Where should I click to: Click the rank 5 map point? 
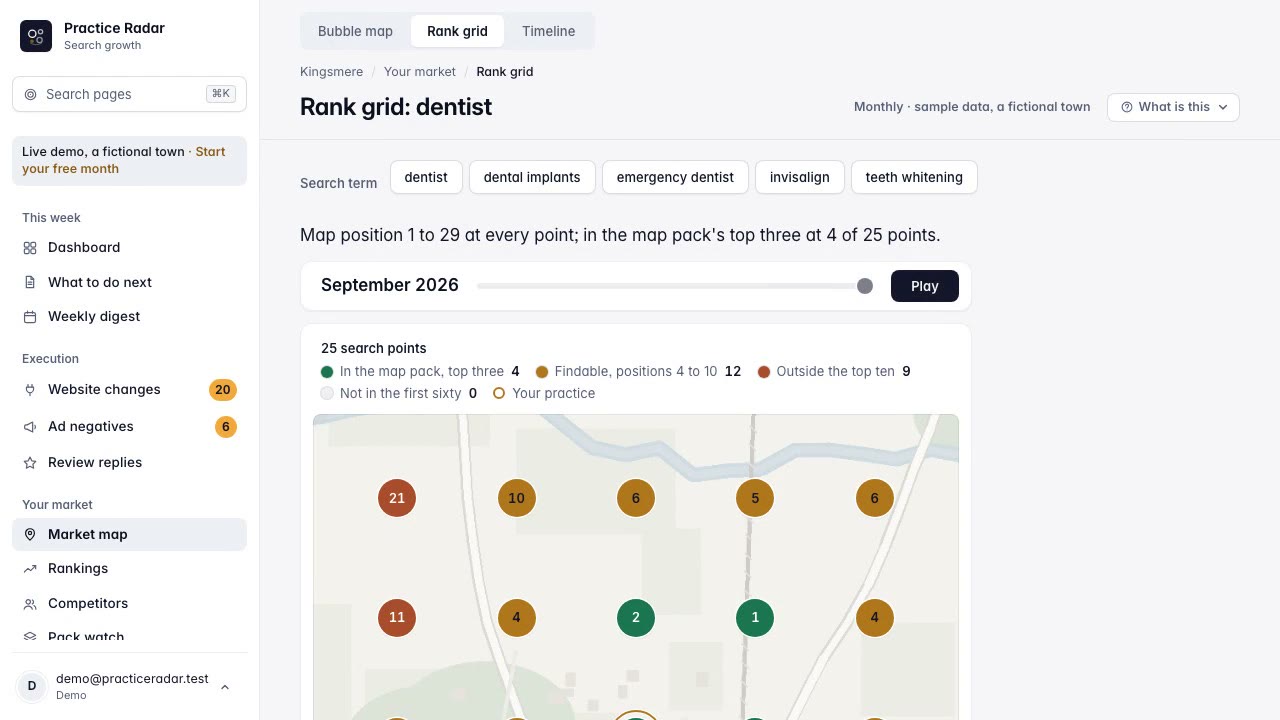755,498
